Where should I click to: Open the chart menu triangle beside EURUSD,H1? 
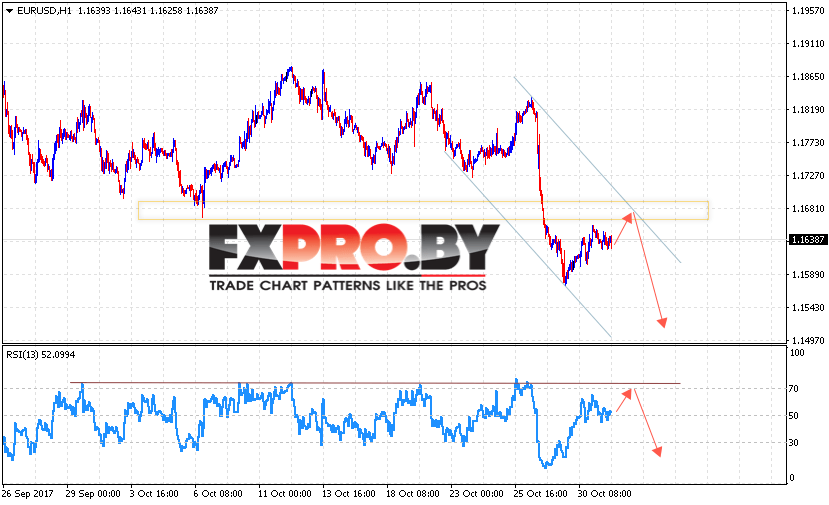[x=9, y=11]
